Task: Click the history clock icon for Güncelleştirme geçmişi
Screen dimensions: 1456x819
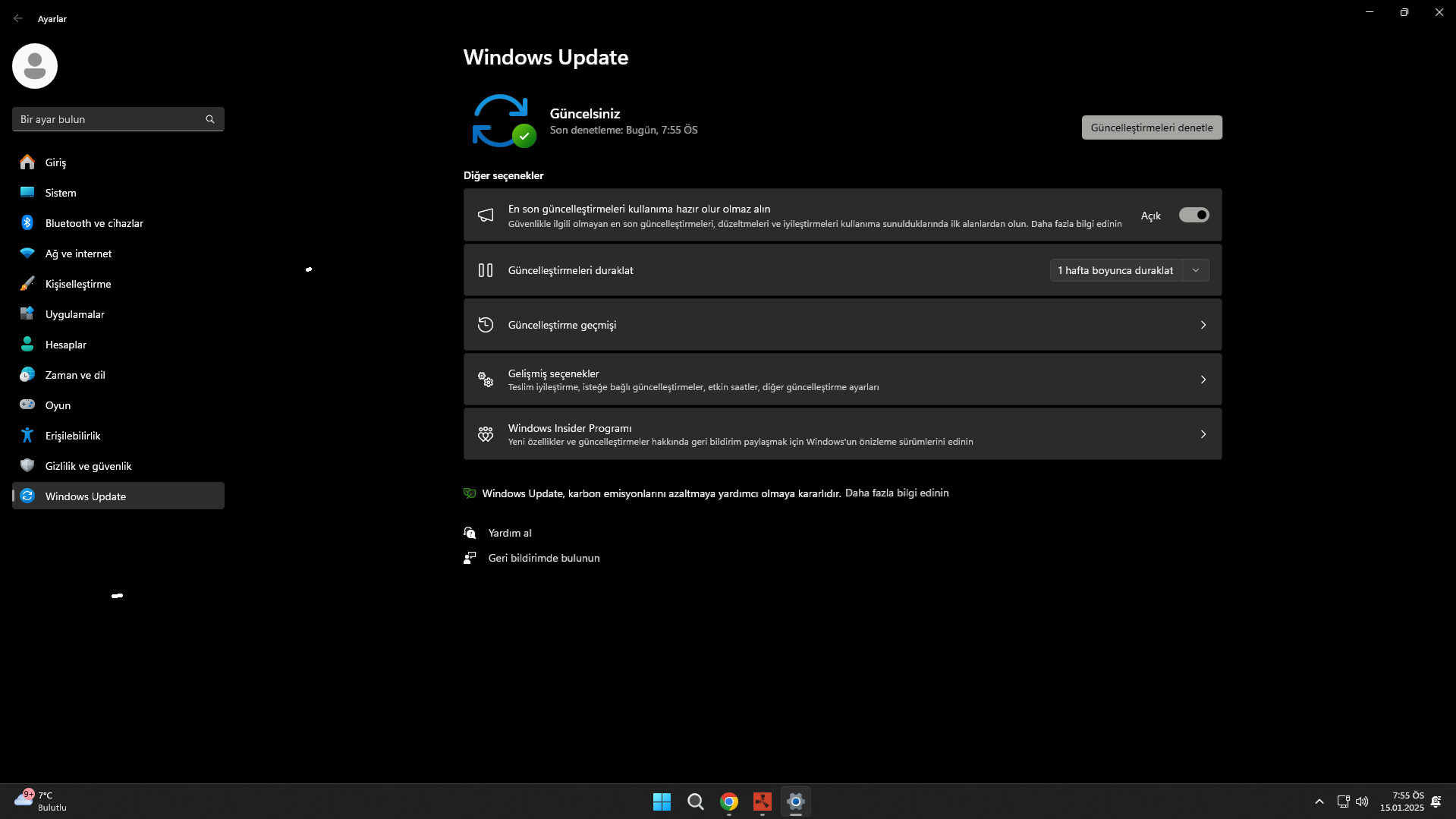Action: pyautogui.click(x=486, y=325)
